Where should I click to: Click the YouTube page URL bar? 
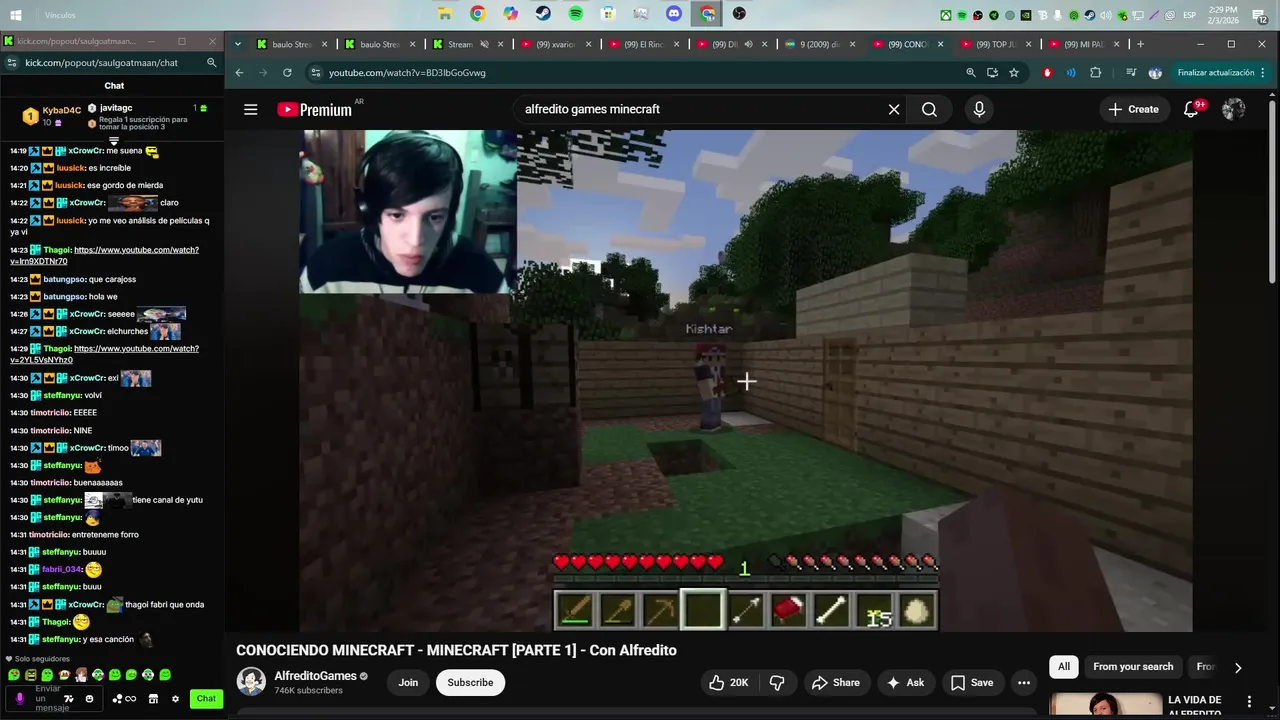click(630, 73)
